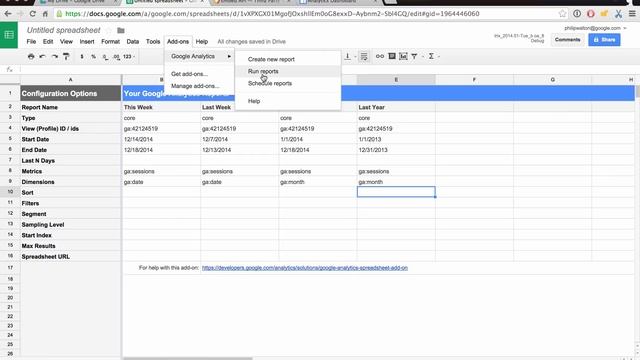Click the green Sheets home icon
Image resolution: width=640 pixels, height=360 pixels.
(9, 35)
